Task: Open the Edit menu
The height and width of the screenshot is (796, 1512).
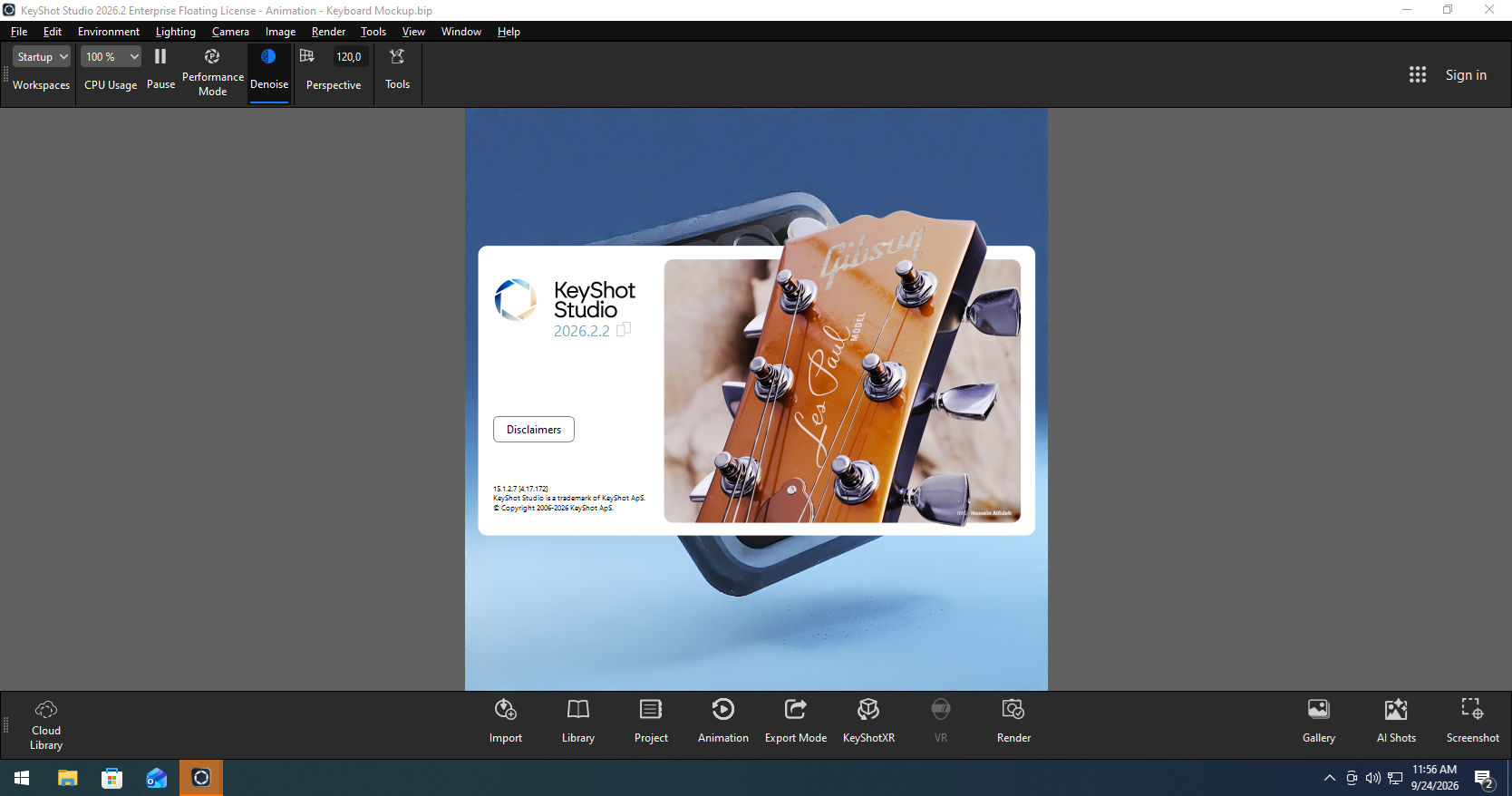Action: tap(53, 32)
